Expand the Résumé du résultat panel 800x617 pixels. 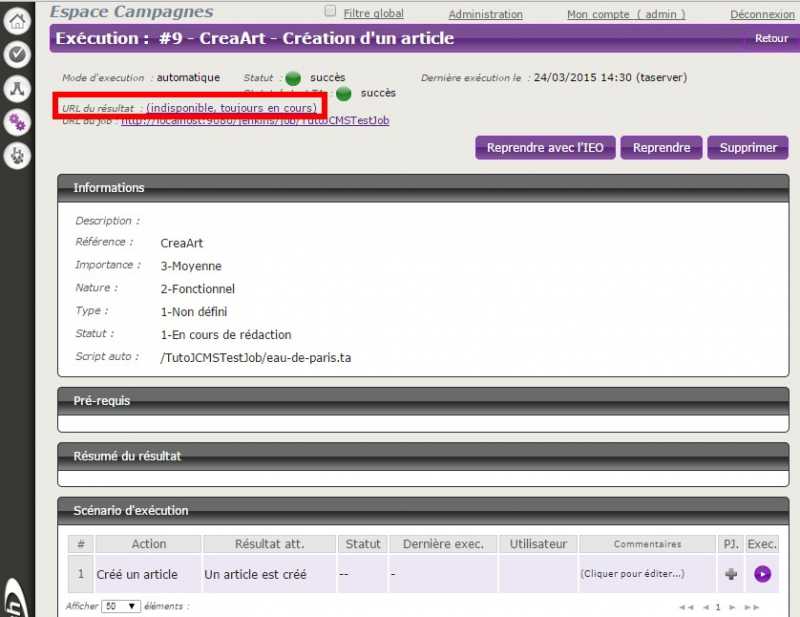(x=423, y=456)
